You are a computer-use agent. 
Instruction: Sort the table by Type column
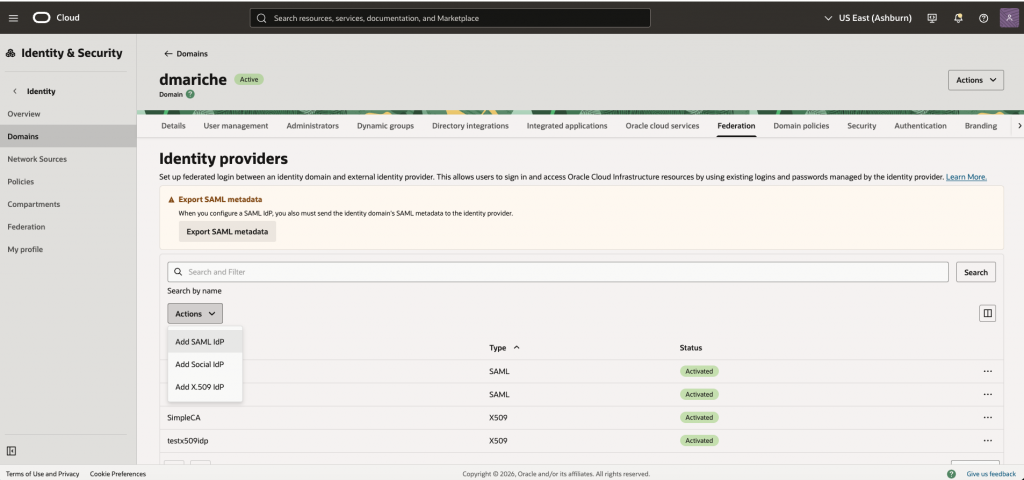pos(504,348)
